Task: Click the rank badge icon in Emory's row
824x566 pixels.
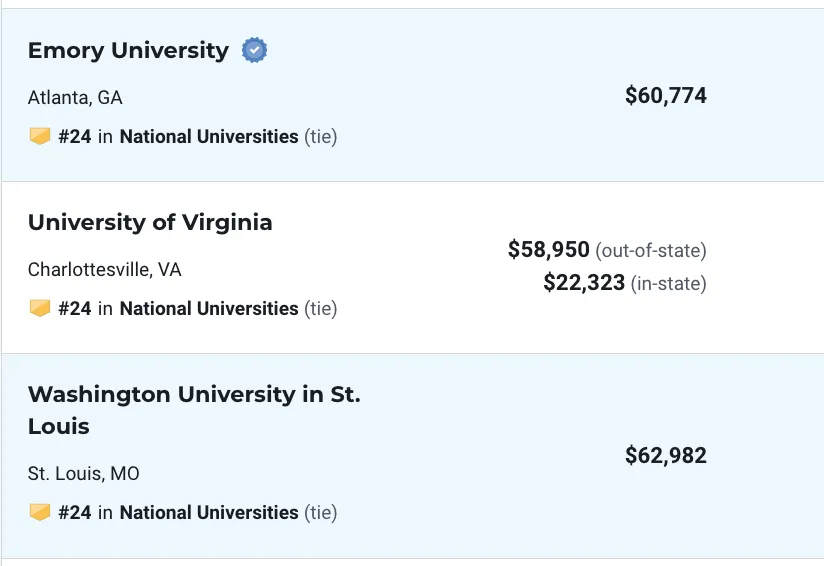Action: [x=39, y=136]
